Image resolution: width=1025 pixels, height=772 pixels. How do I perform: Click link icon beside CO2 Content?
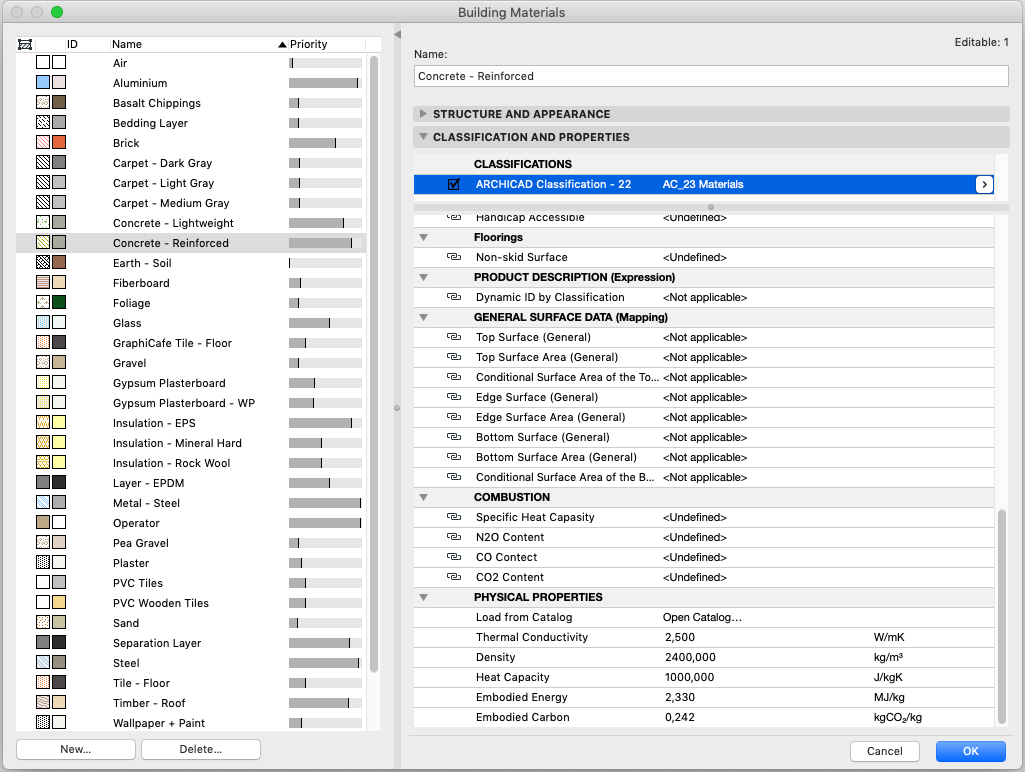coord(454,577)
